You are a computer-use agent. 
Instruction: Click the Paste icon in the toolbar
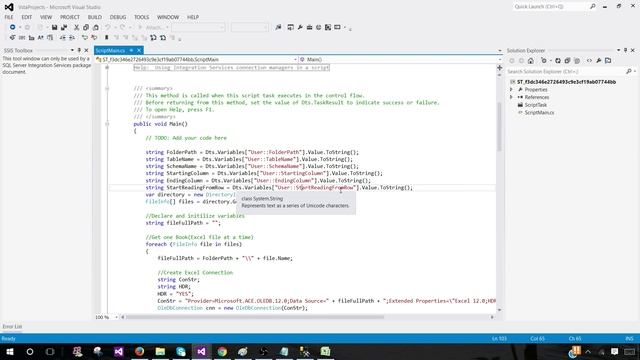(x=96, y=27)
